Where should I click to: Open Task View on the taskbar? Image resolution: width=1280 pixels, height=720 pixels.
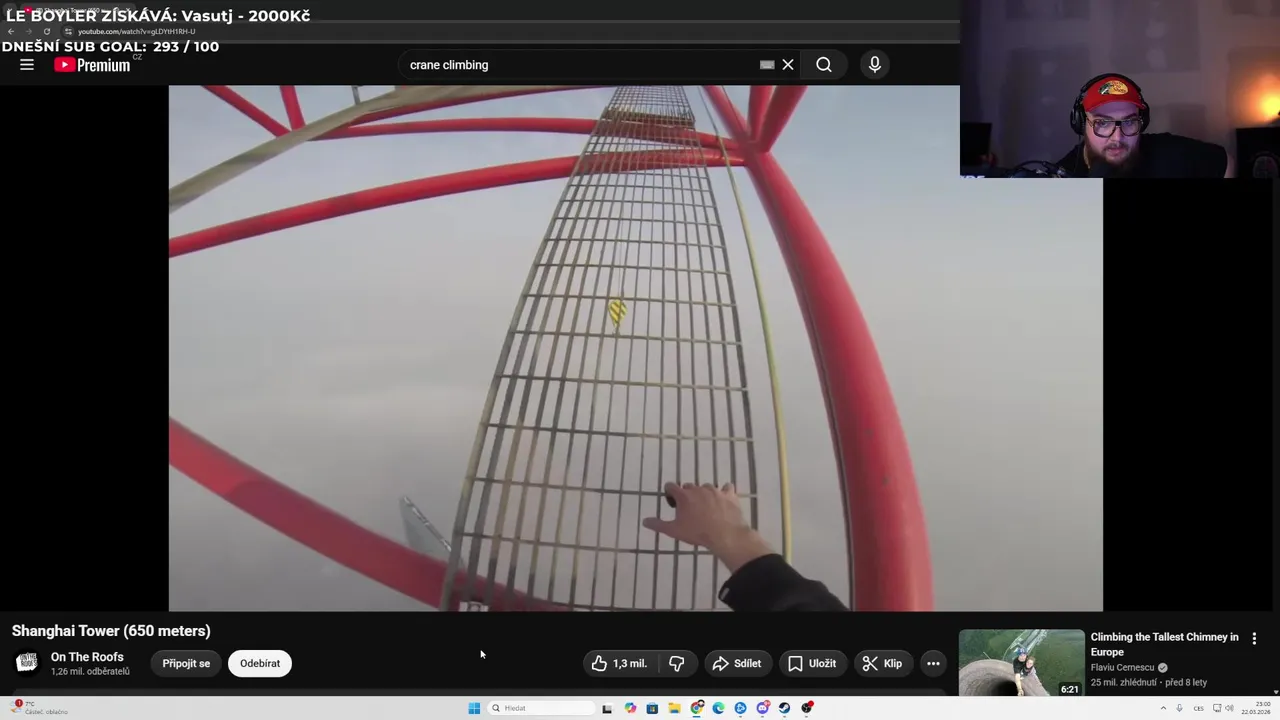[607, 708]
